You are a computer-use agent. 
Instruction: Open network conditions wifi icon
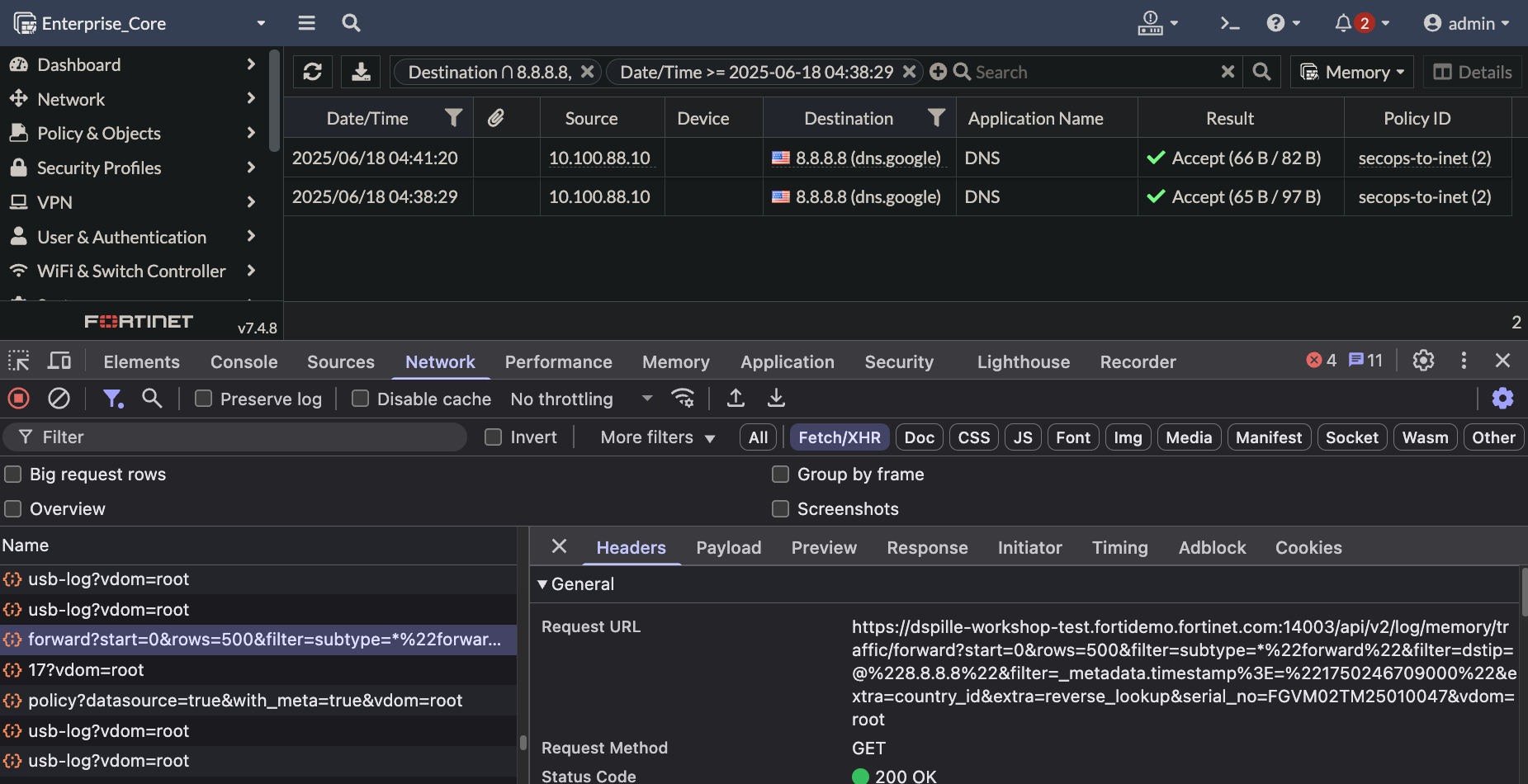point(683,399)
